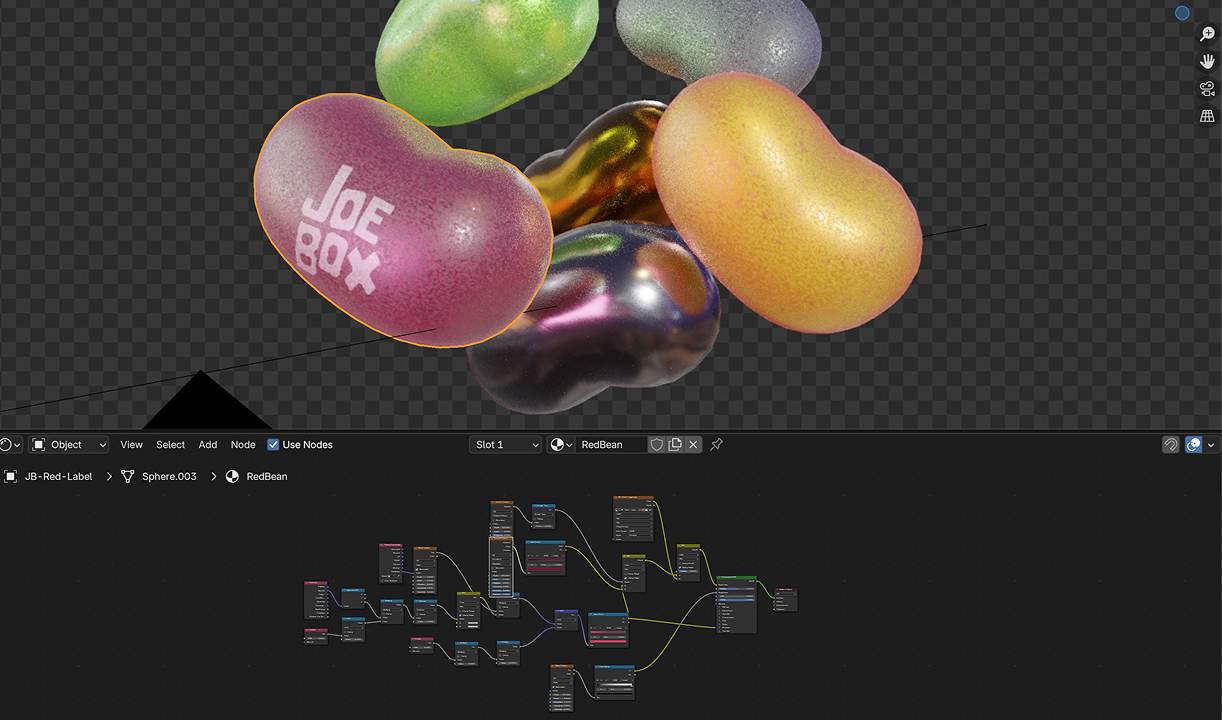
Task: Click the material sphere icon beside breadcrumb RedBean
Action: 232,477
